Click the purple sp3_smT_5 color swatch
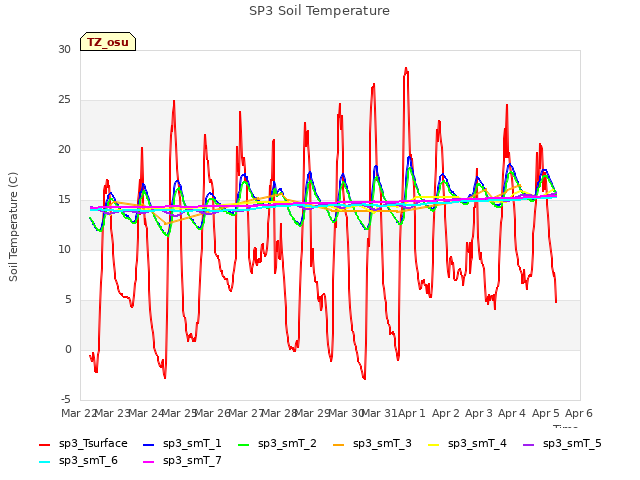 529,444
